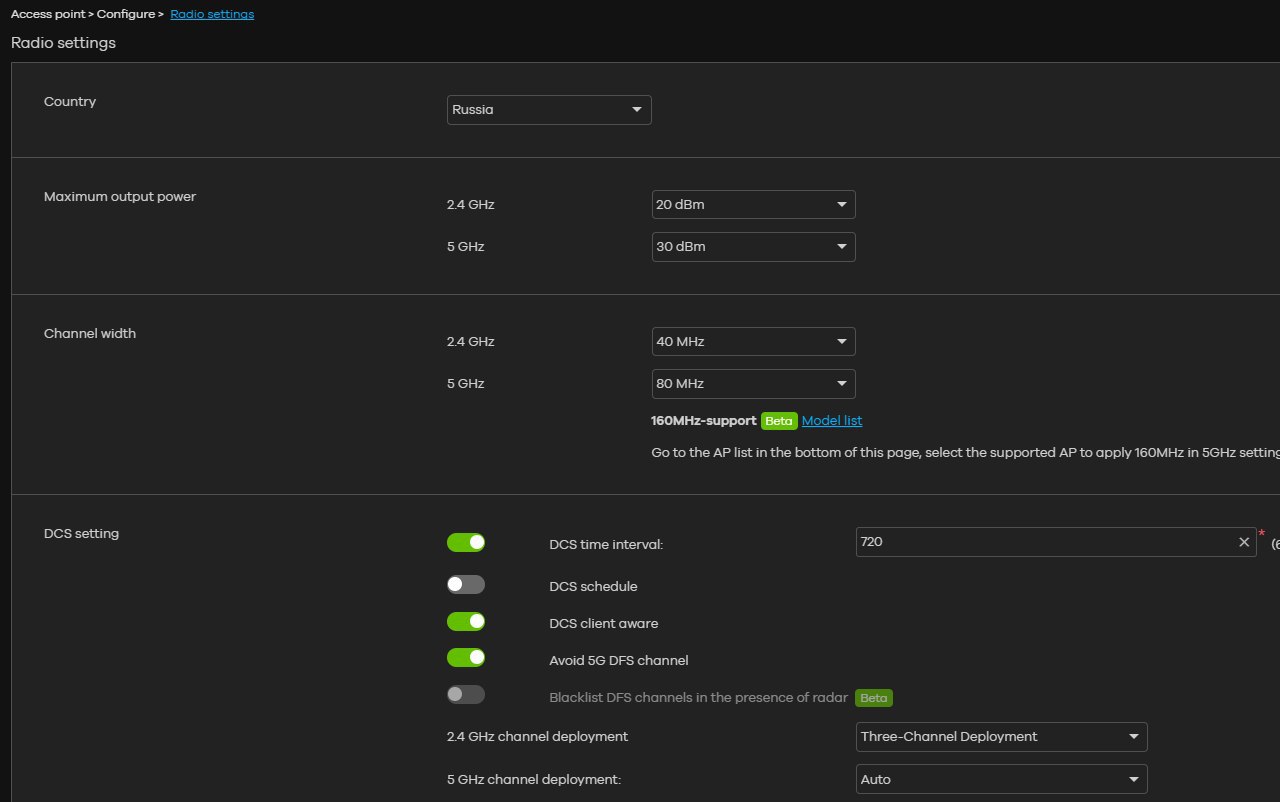Click Access point in the breadcrumb
Image resolution: width=1280 pixels, height=802 pixels.
(x=47, y=14)
